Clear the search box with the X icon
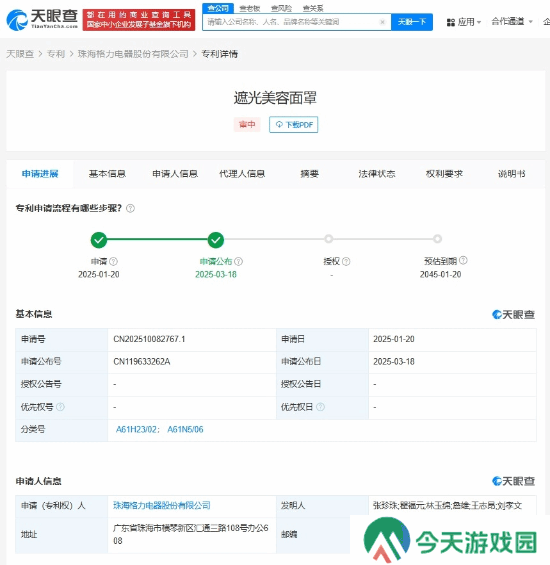Viewport: 550px width, 565px height. [x=382, y=22]
